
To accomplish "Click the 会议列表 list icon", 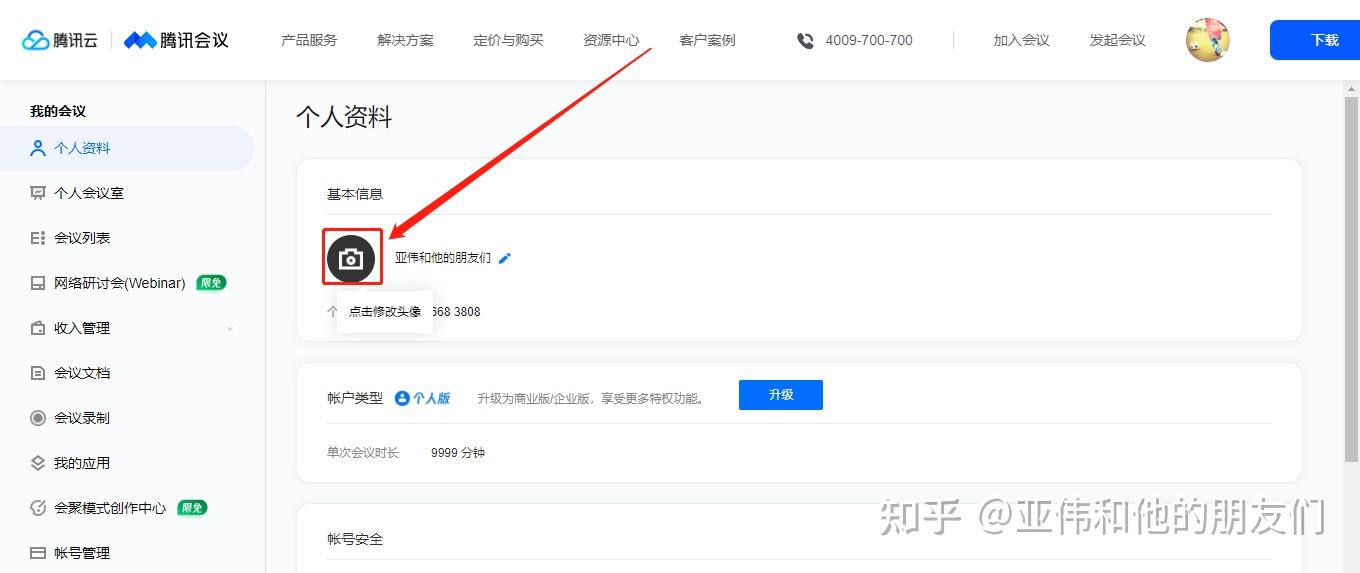I will pyautogui.click(x=38, y=238).
